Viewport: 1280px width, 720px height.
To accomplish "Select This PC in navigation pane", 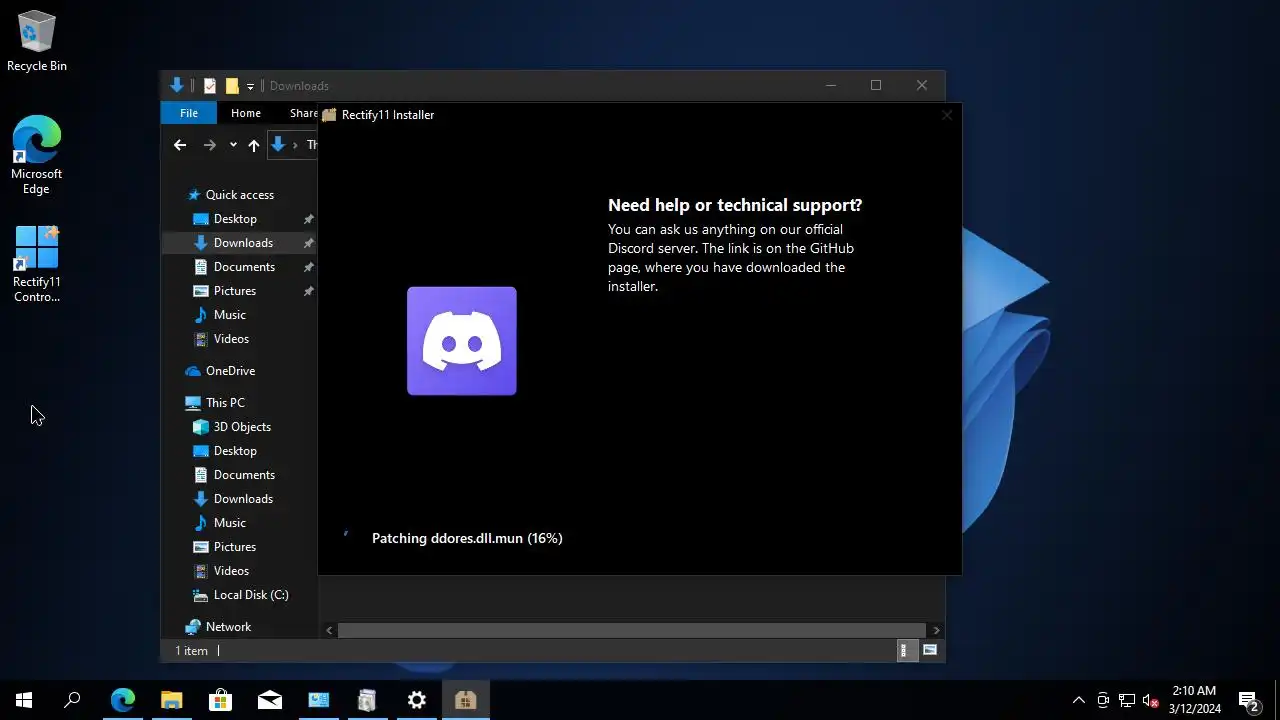I will coord(225,403).
